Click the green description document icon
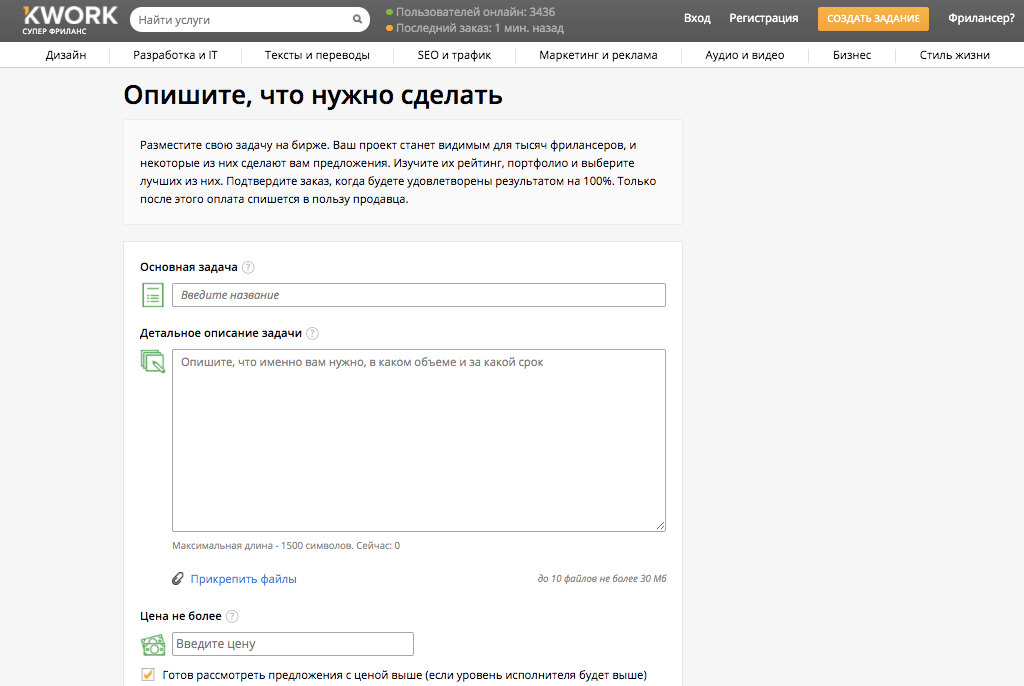 (153, 360)
